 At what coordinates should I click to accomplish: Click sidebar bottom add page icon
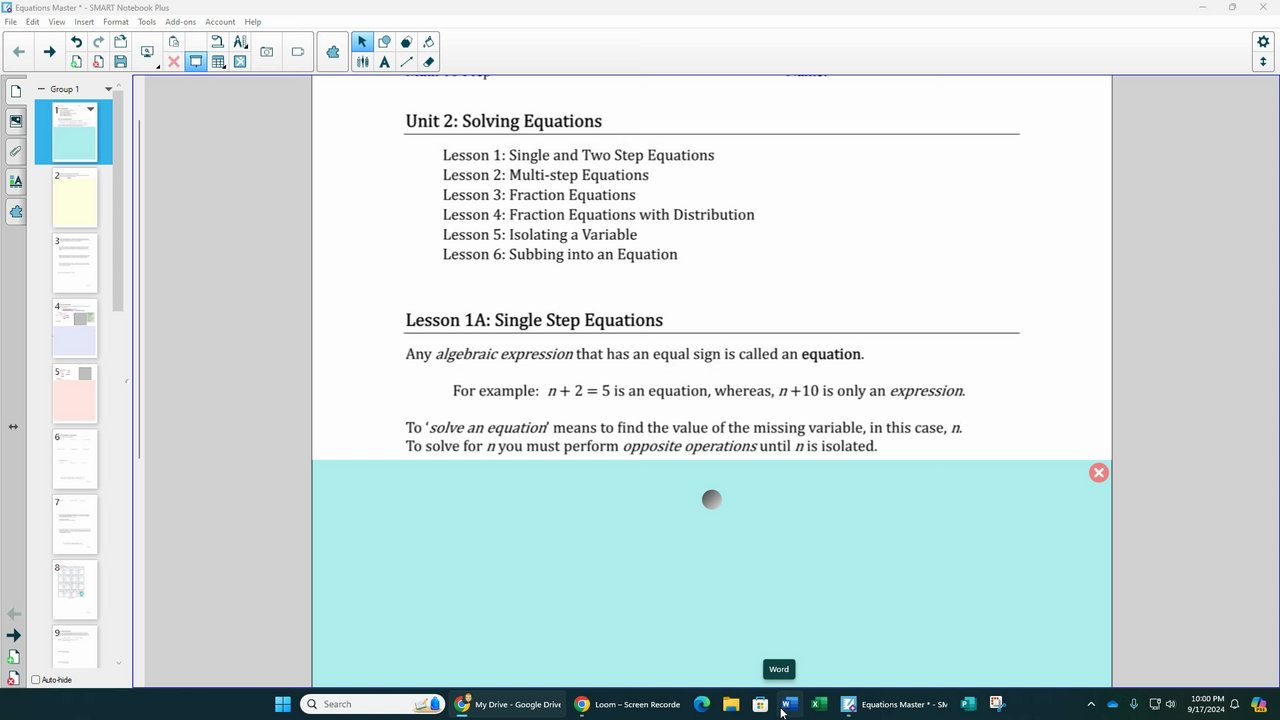(13, 657)
